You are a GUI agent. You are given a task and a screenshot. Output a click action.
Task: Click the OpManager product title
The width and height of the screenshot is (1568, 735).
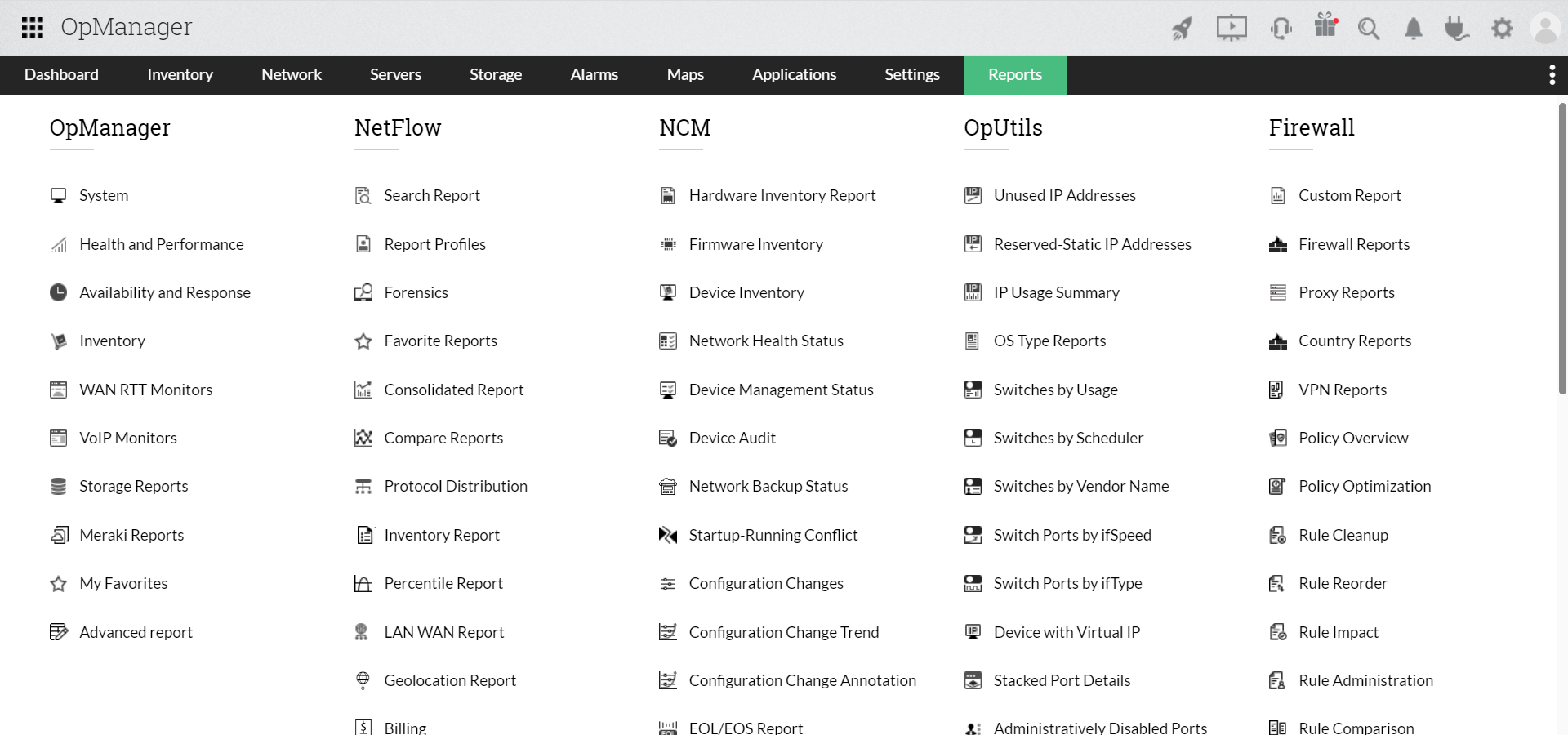[127, 27]
